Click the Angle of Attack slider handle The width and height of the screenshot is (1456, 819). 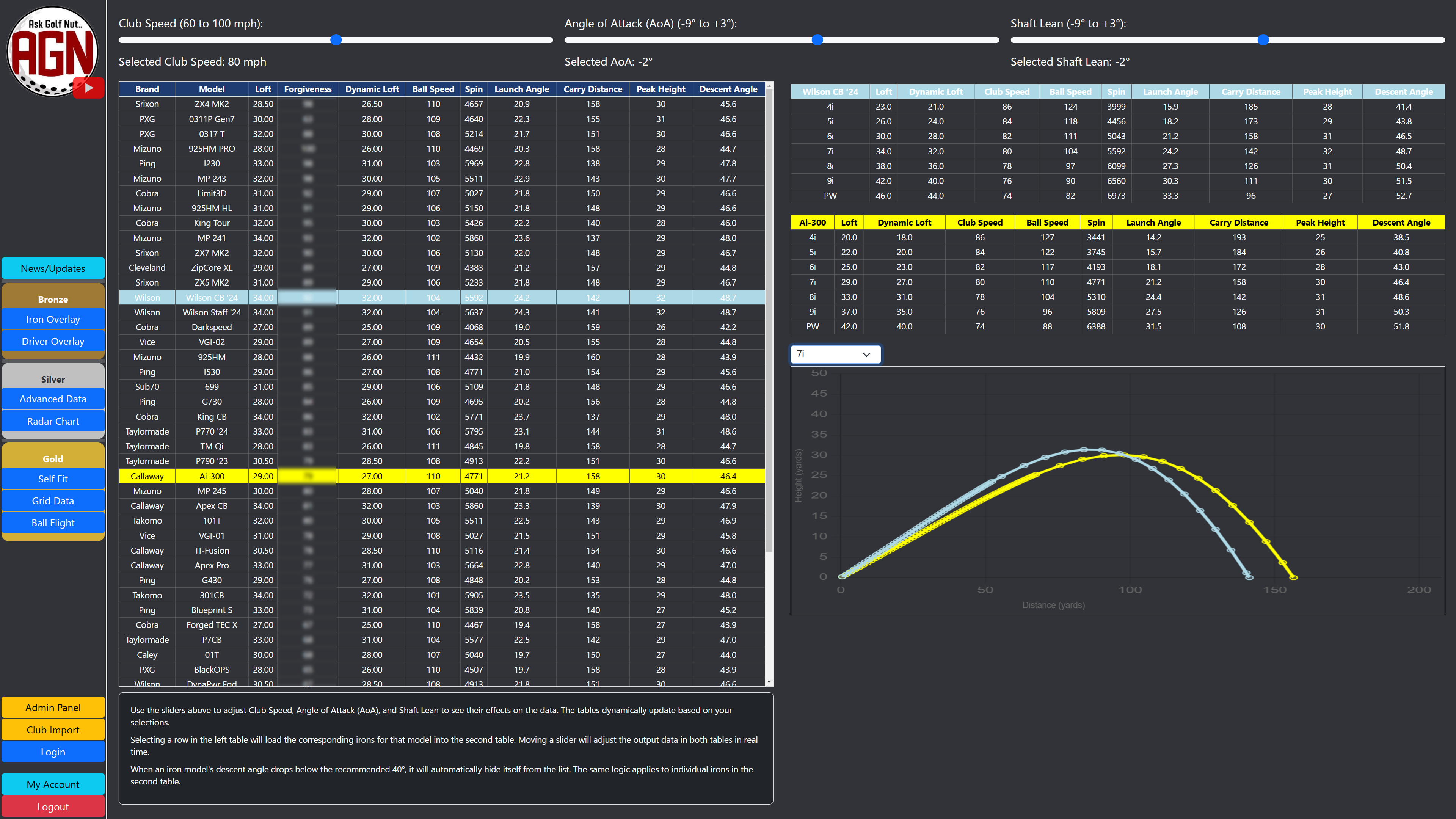tap(817, 39)
